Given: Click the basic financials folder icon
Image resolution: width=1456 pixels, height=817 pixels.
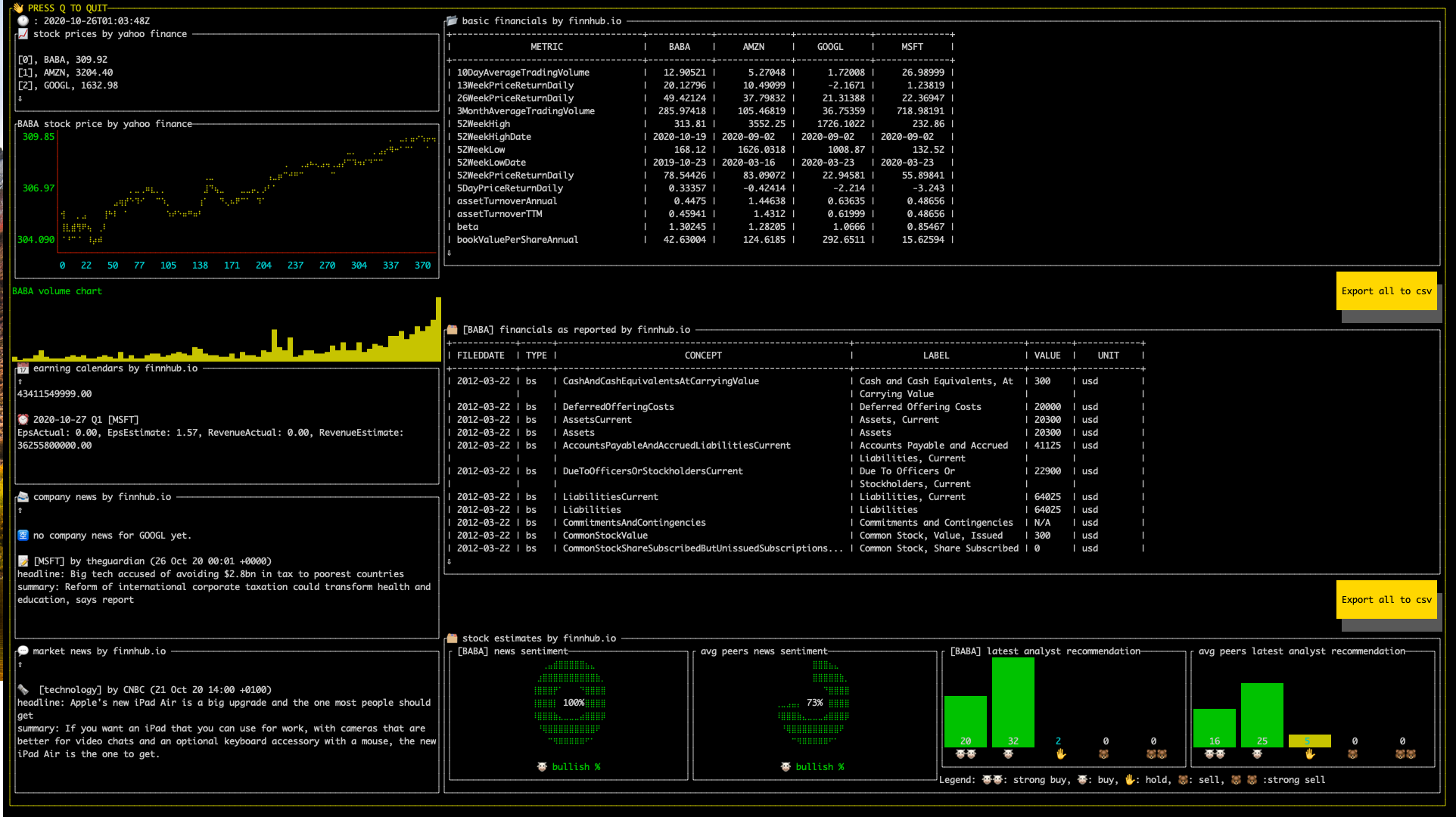Looking at the screenshot, I should tap(452, 21).
